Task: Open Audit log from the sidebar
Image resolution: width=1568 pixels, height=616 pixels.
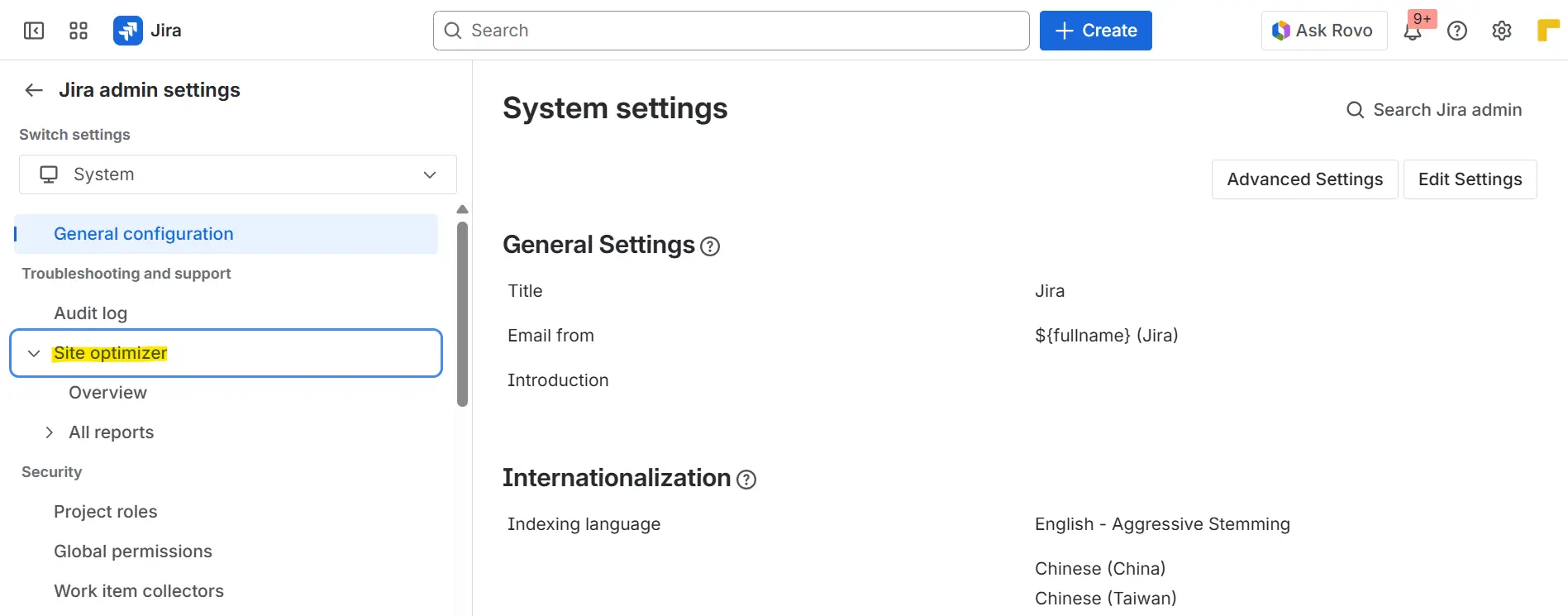Action: [x=91, y=313]
